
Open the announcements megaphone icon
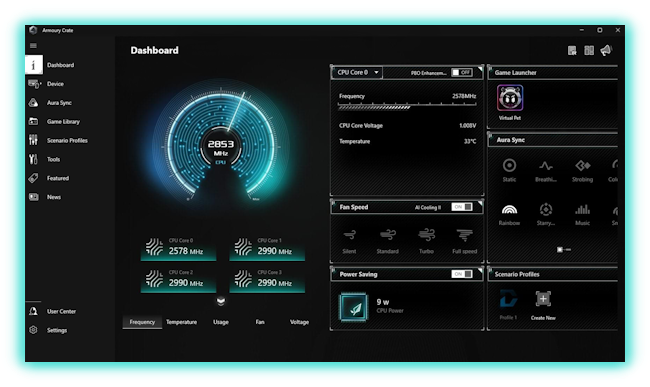pos(606,51)
